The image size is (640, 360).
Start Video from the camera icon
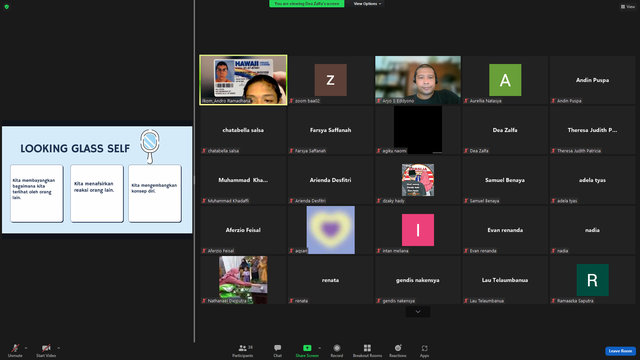46,350
